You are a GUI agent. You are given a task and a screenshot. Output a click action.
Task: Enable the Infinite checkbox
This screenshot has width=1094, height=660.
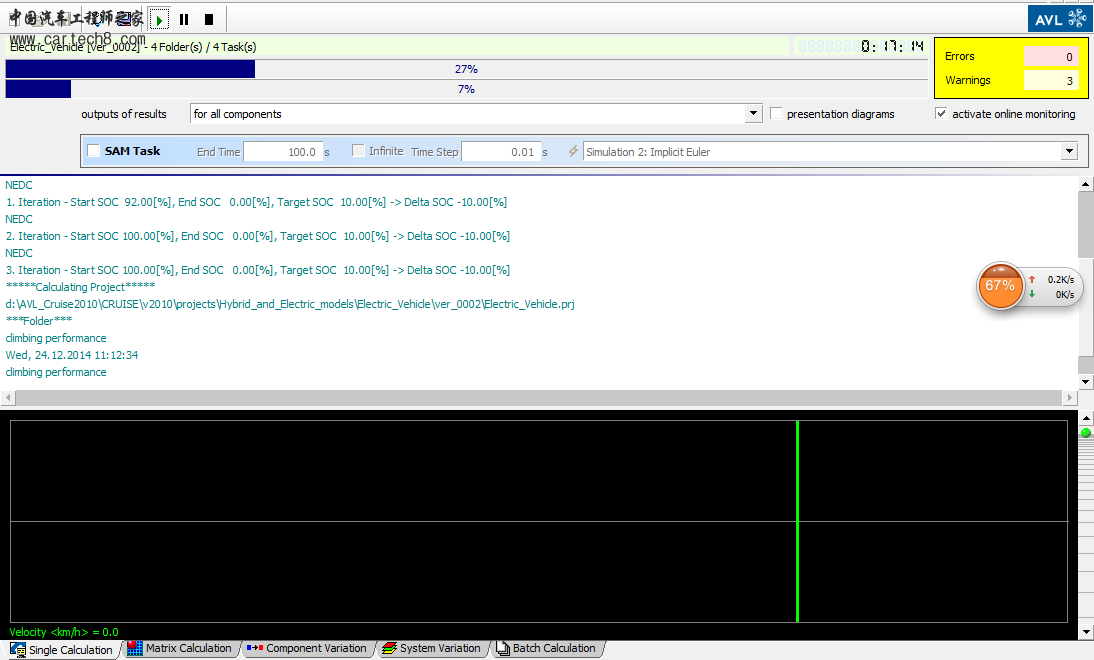tap(358, 151)
